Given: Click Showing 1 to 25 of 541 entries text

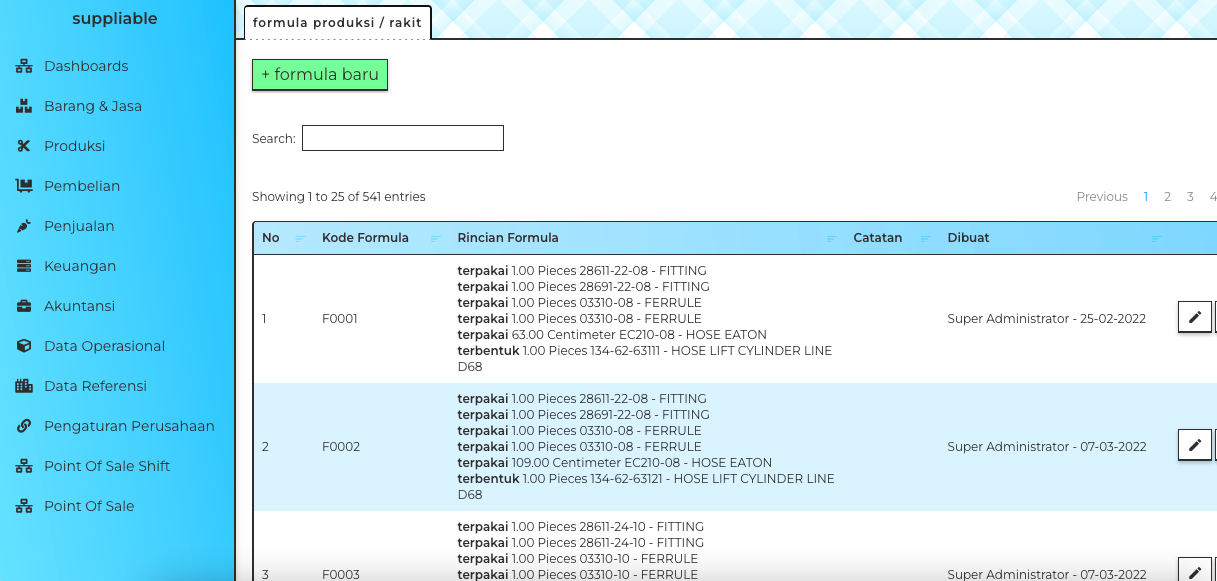Looking at the screenshot, I should pos(338,197).
